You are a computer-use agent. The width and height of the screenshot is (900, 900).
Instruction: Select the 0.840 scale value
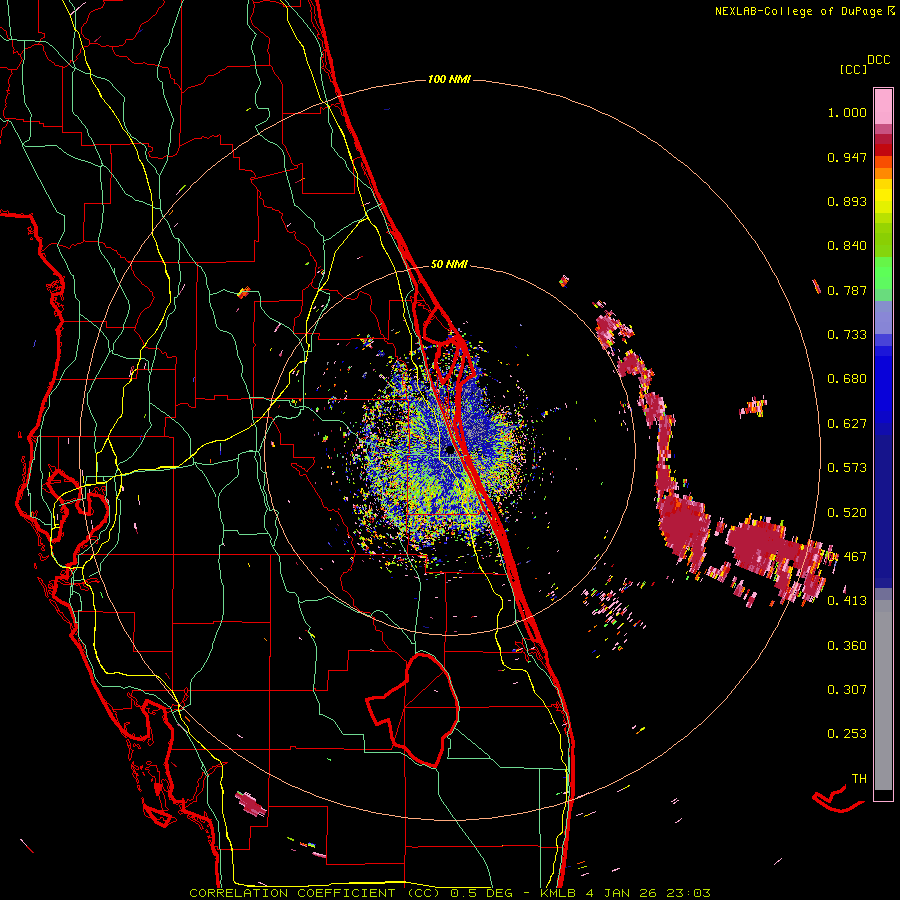click(x=847, y=246)
